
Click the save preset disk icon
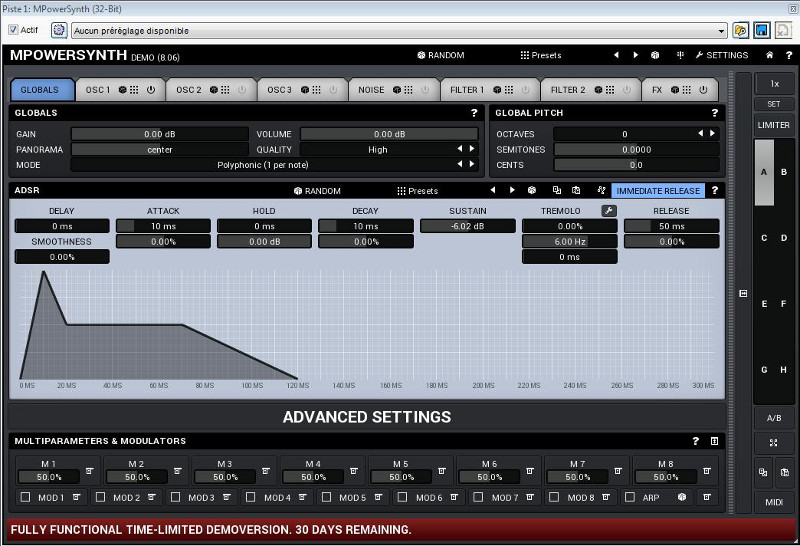(x=761, y=30)
